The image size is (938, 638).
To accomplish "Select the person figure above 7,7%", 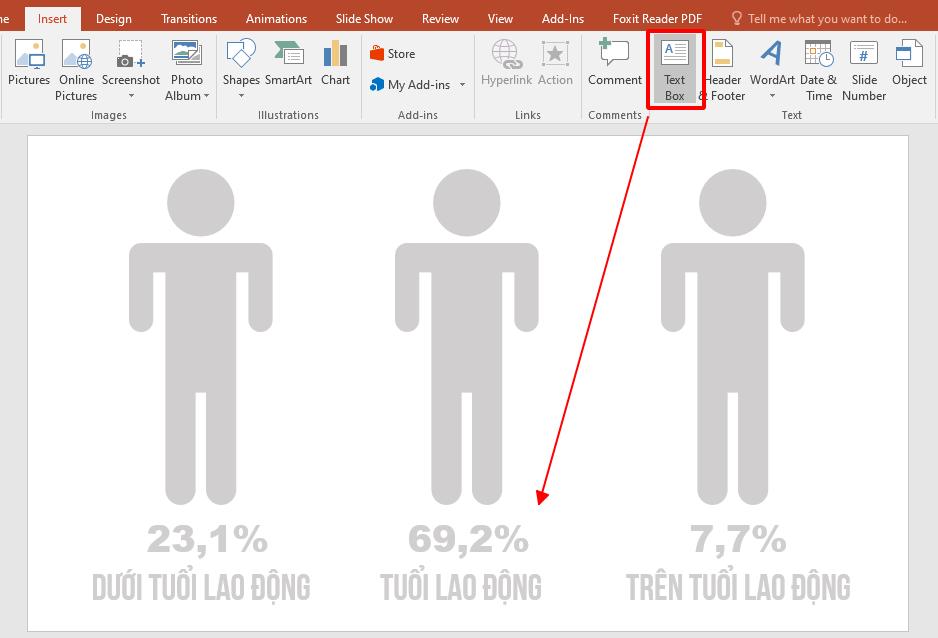I will (733, 337).
